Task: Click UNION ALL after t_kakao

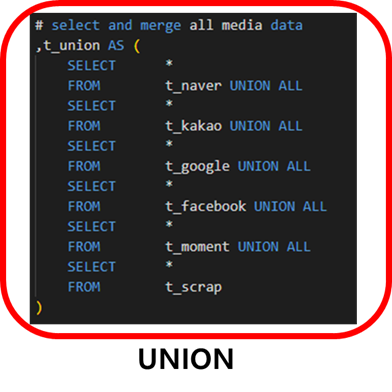Action: coord(266,126)
